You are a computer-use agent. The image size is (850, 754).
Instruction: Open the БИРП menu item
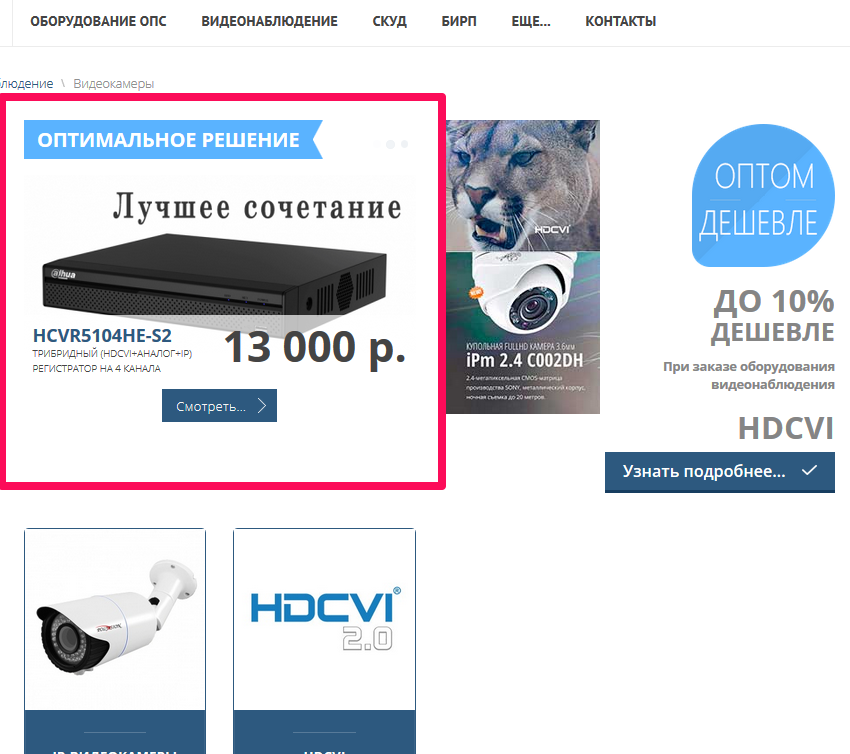coord(459,21)
